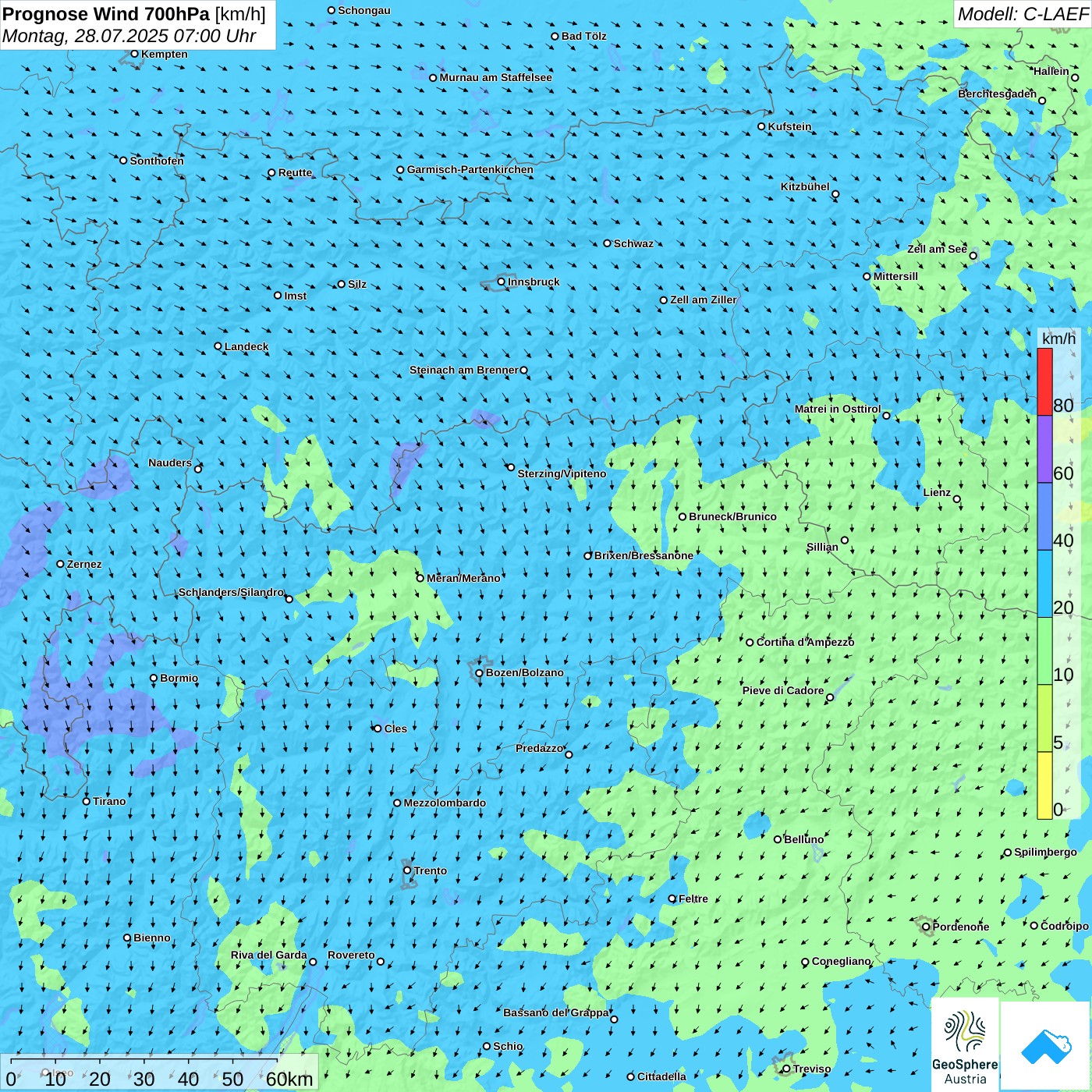Image resolution: width=1092 pixels, height=1092 pixels.
Task: Click the 'Prognose Wind 700hPa' title text
Action: click(x=106, y=14)
